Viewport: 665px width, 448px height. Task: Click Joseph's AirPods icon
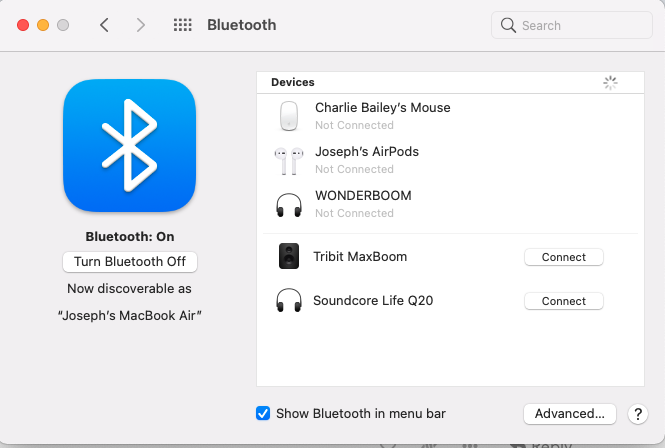289,160
